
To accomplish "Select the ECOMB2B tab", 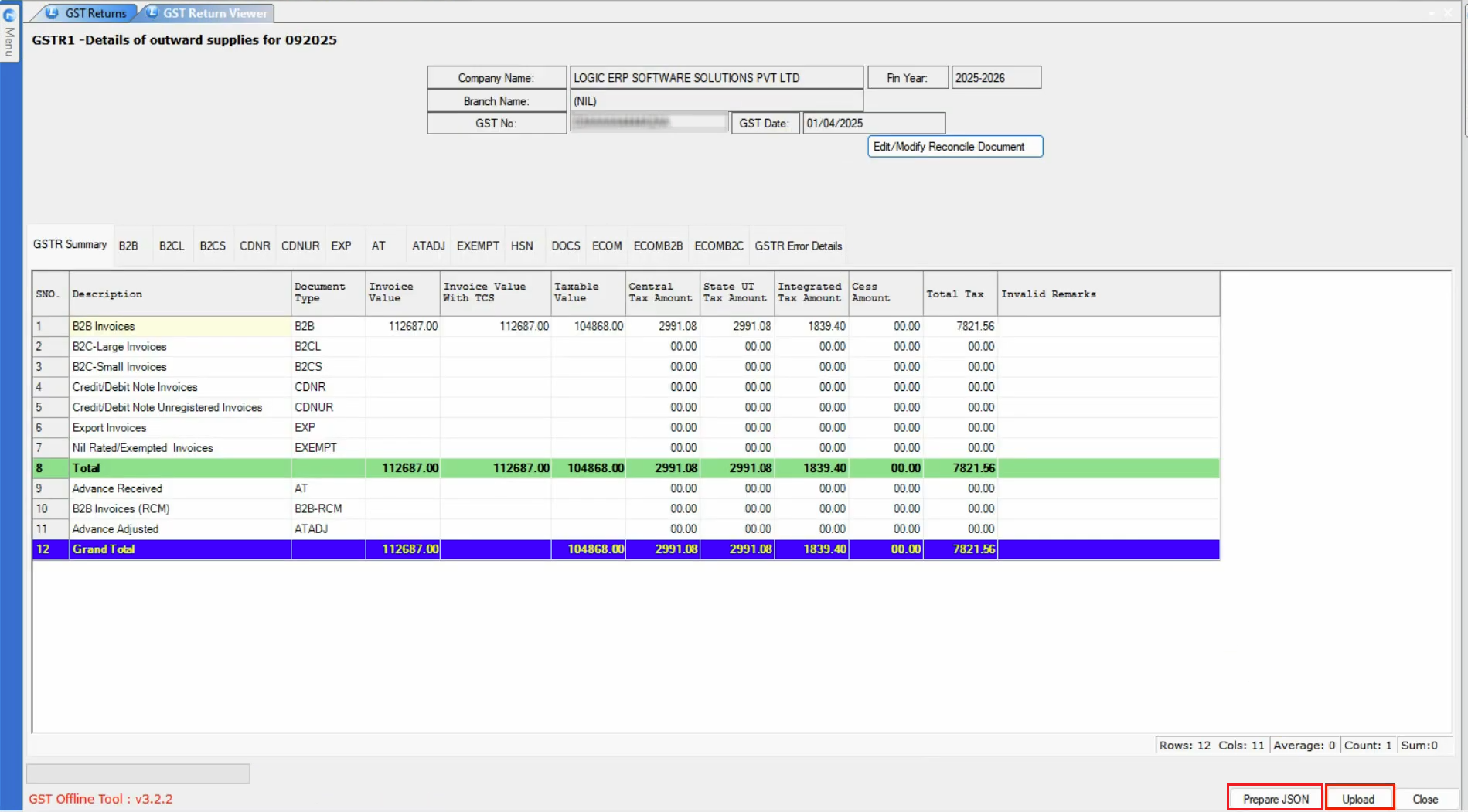I will pos(658,246).
